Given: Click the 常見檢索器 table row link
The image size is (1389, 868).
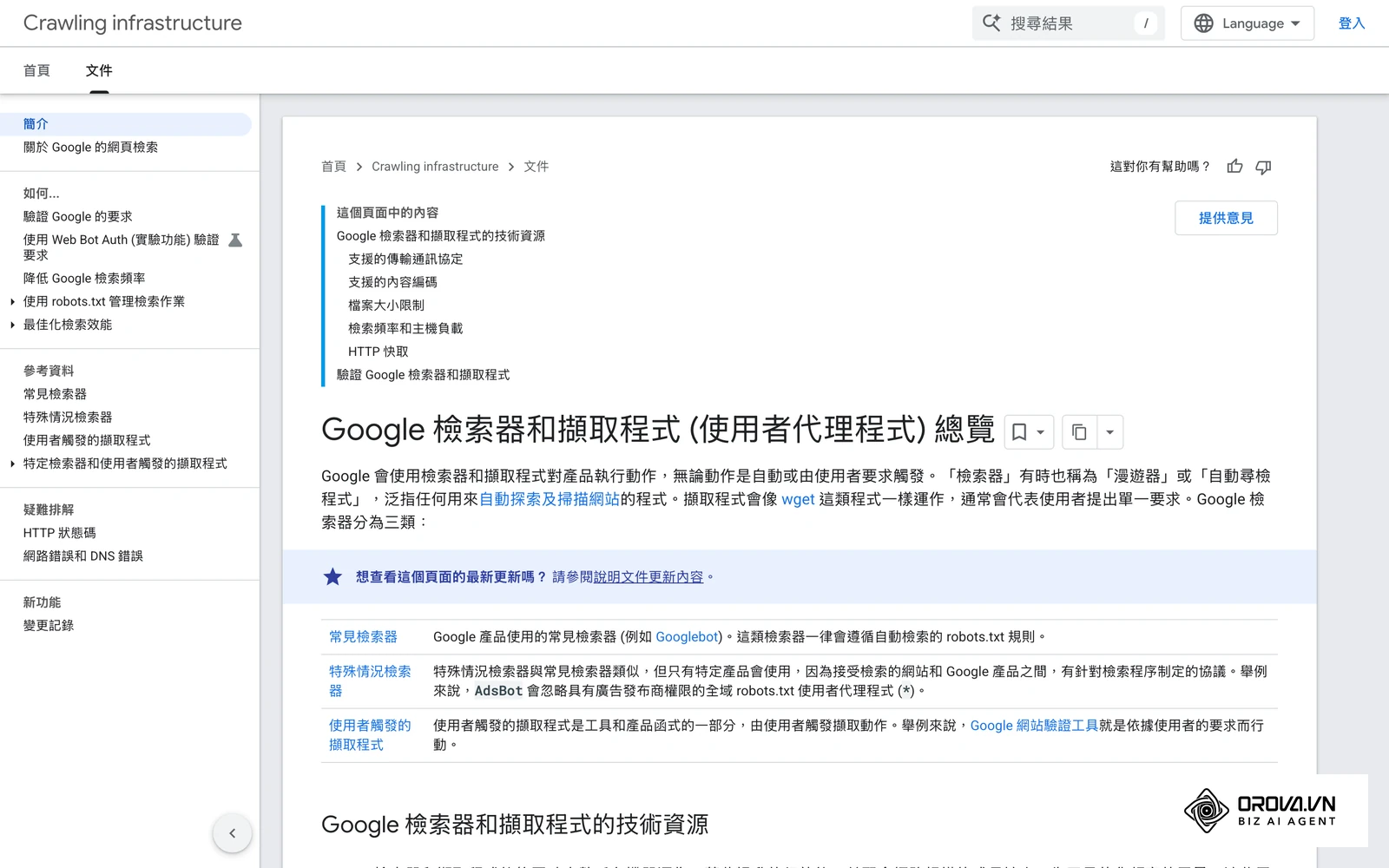Looking at the screenshot, I should point(363,637).
